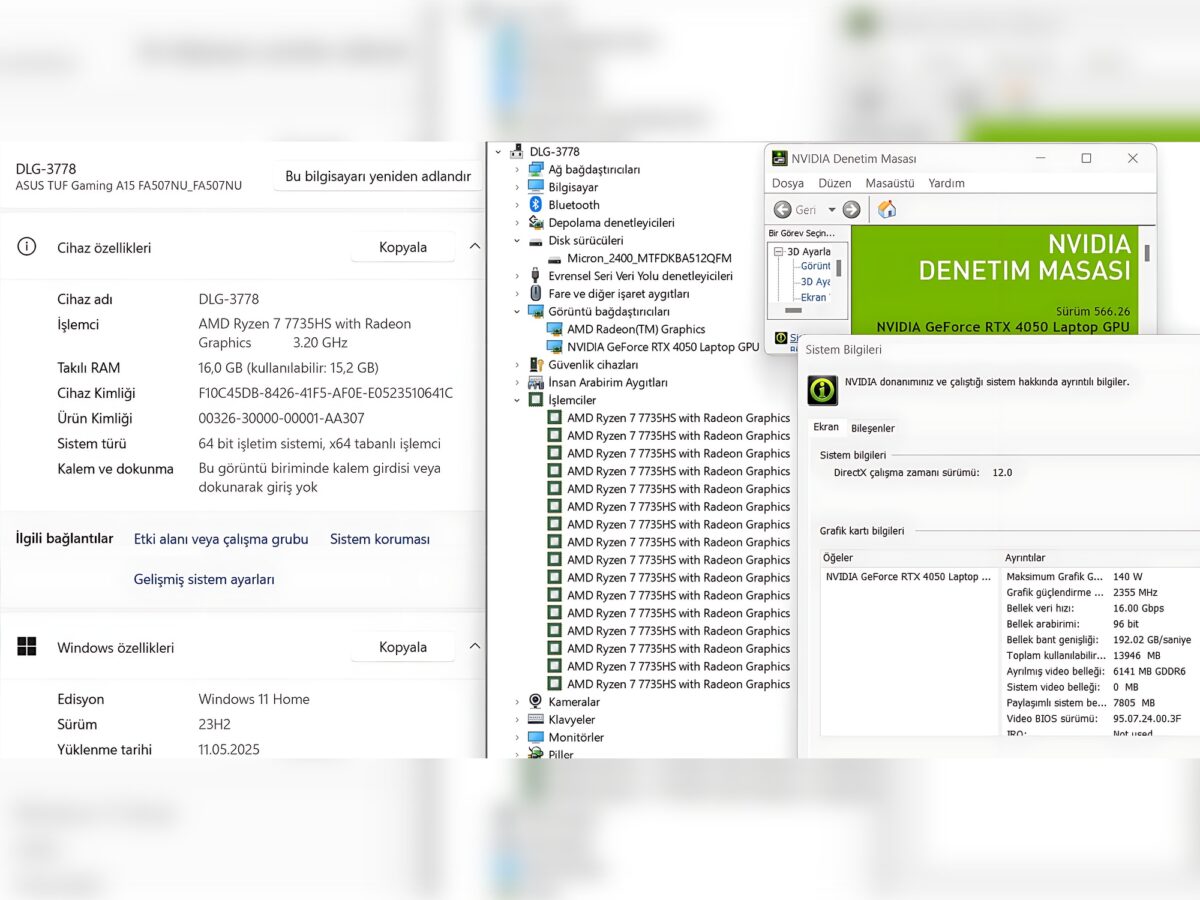The height and width of the screenshot is (900, 1200).
Task: Open Gelişmiş sistem ayarları link
Action: [x=204, y=579]
